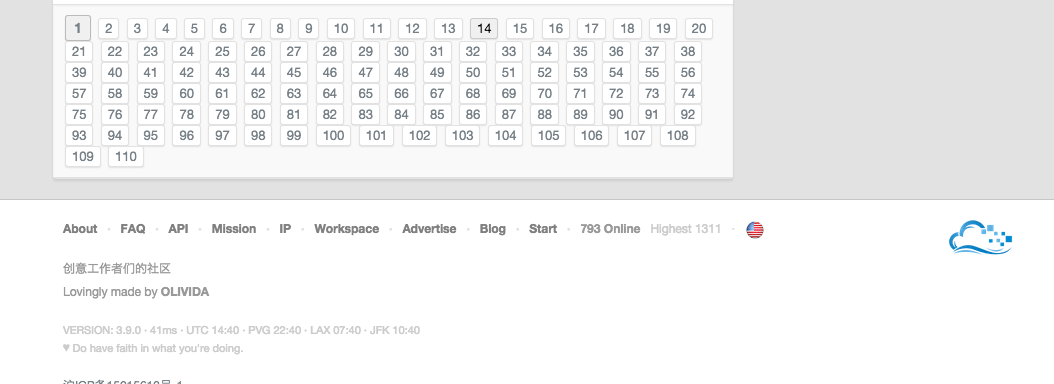Image resolution: width=1054 pixels, height=384 pixels.
Task: Click the blue cloud logo icon
Action: pyautogui.click(x=981, y=237)
